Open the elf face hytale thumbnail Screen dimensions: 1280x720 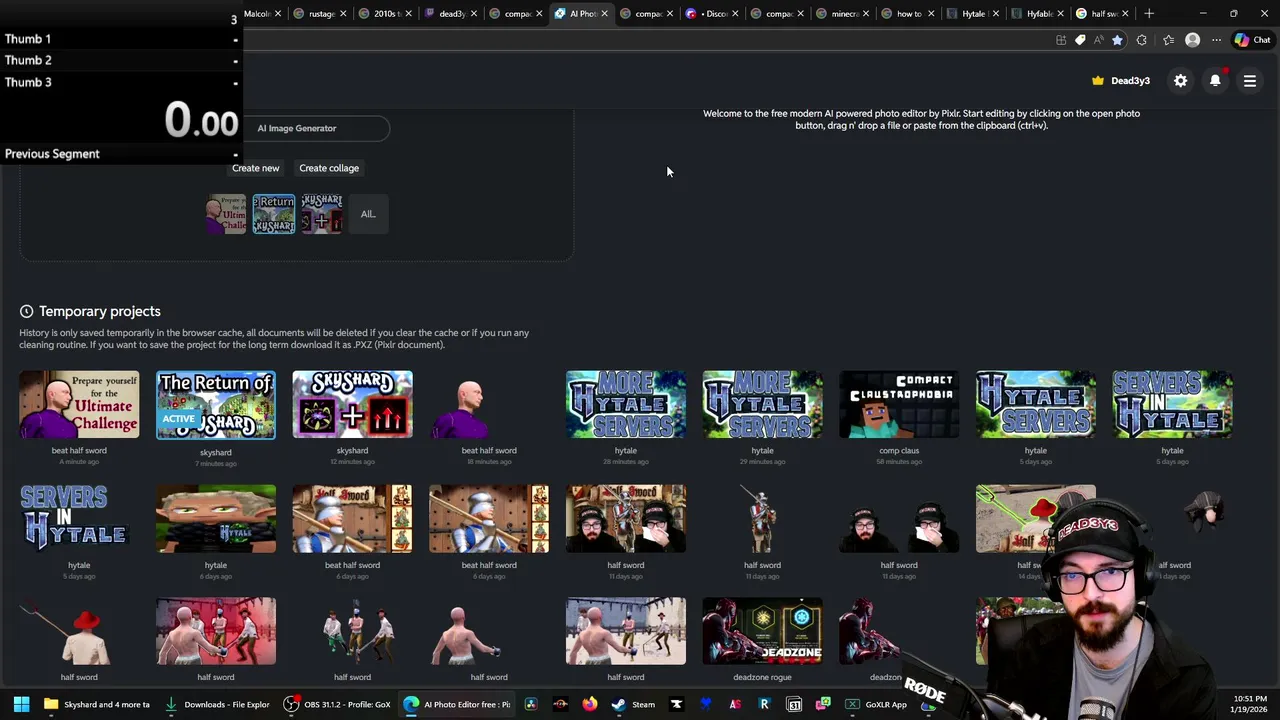[216, 519]
